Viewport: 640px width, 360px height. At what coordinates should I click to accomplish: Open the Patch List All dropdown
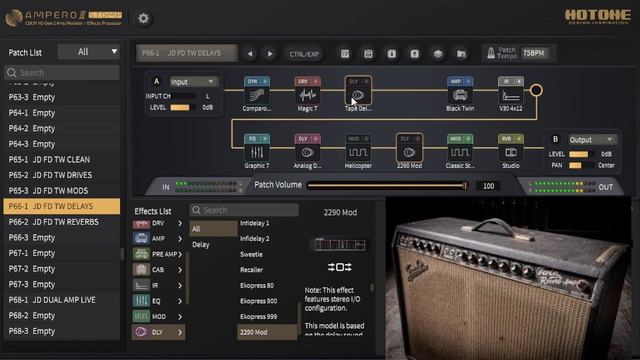click(89, 52)
